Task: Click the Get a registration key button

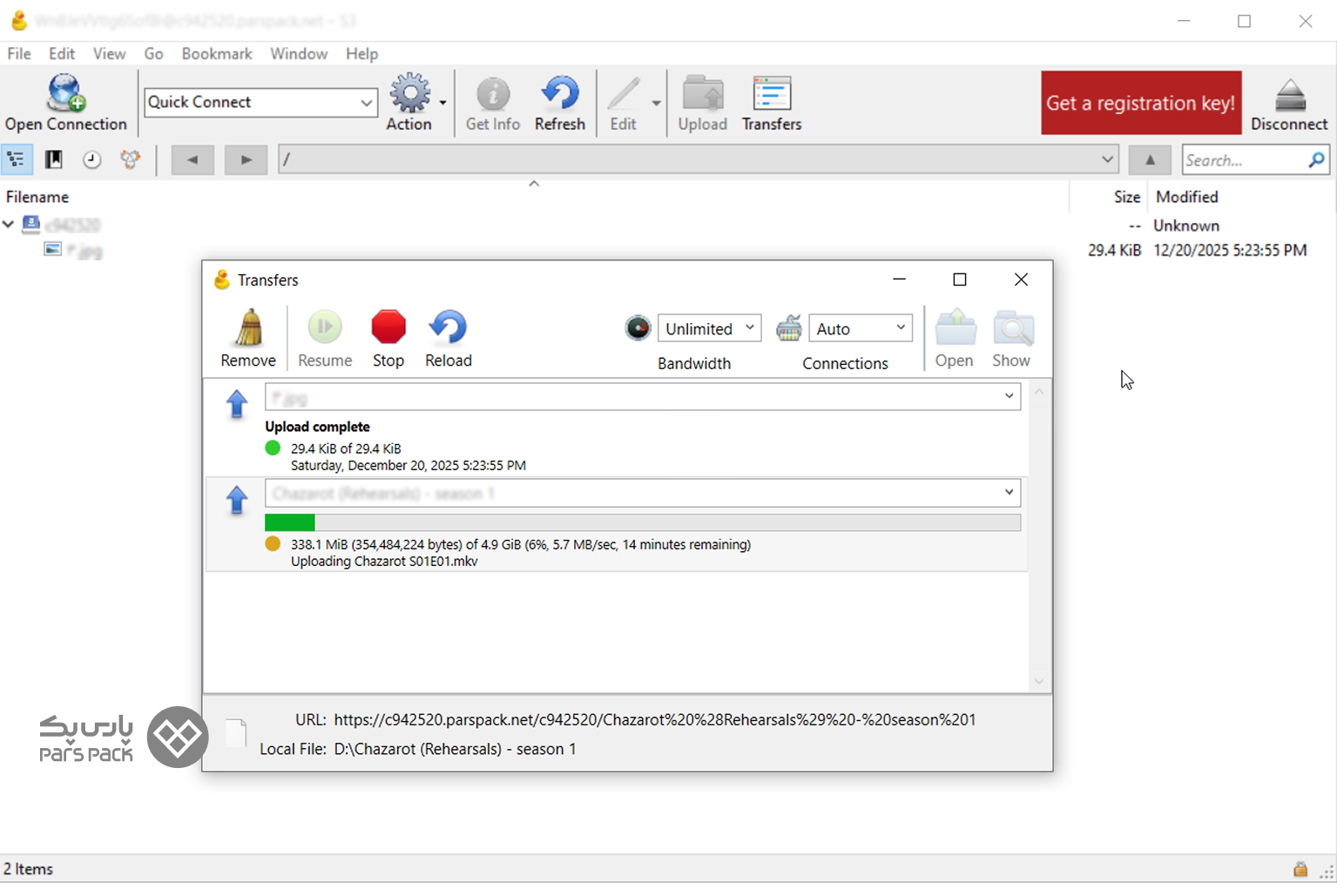Action: [x=1140, y=103]
